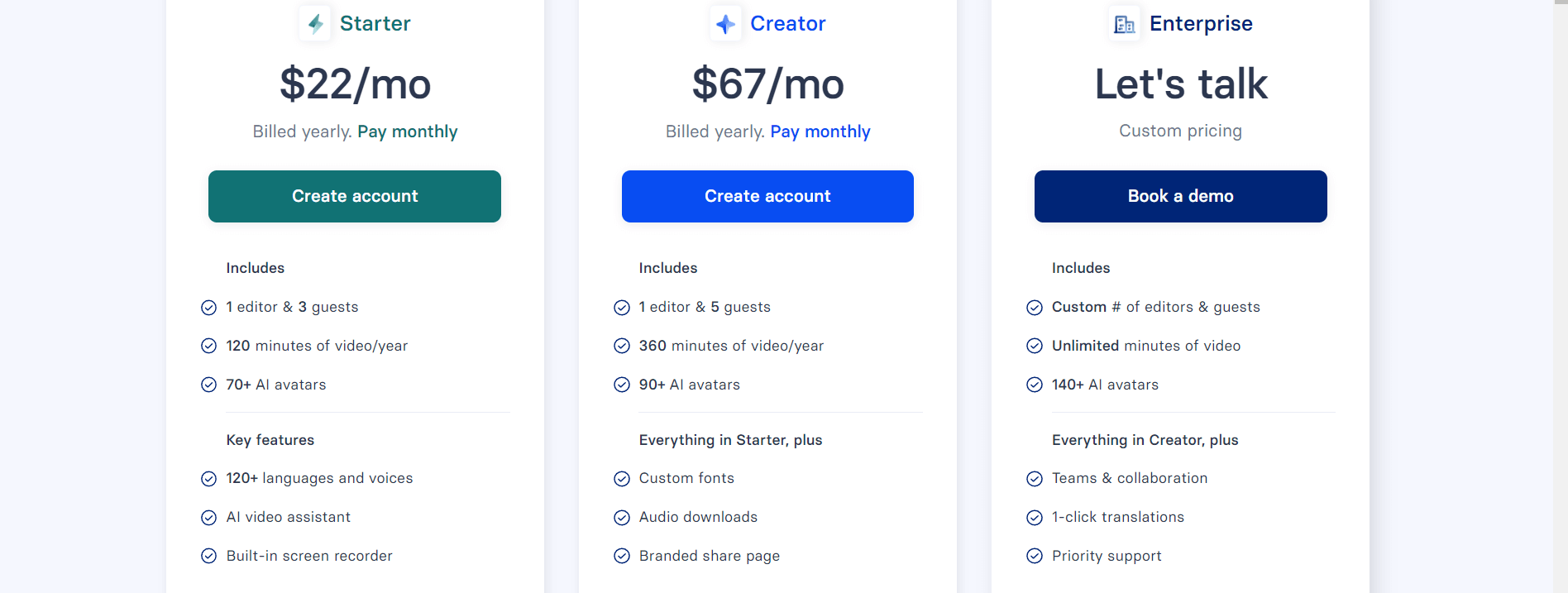Click the checkmark beside Branded share page
This screenshot has height=593, width=1568.
(621, 556)
